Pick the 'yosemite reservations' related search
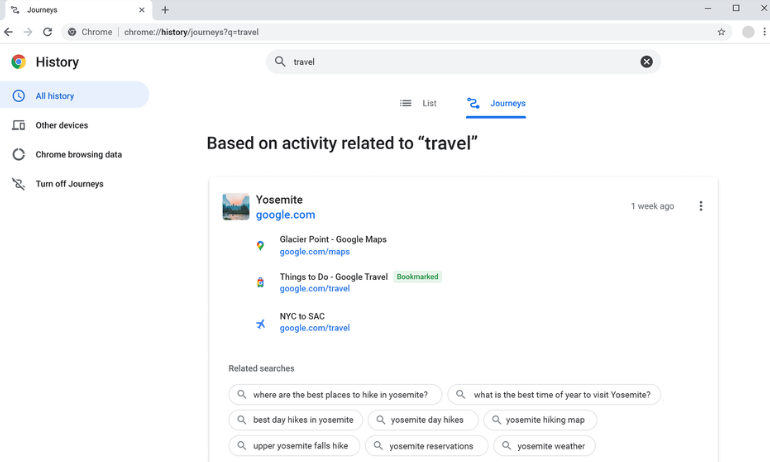The image size is (770, 462). point(426,446)
